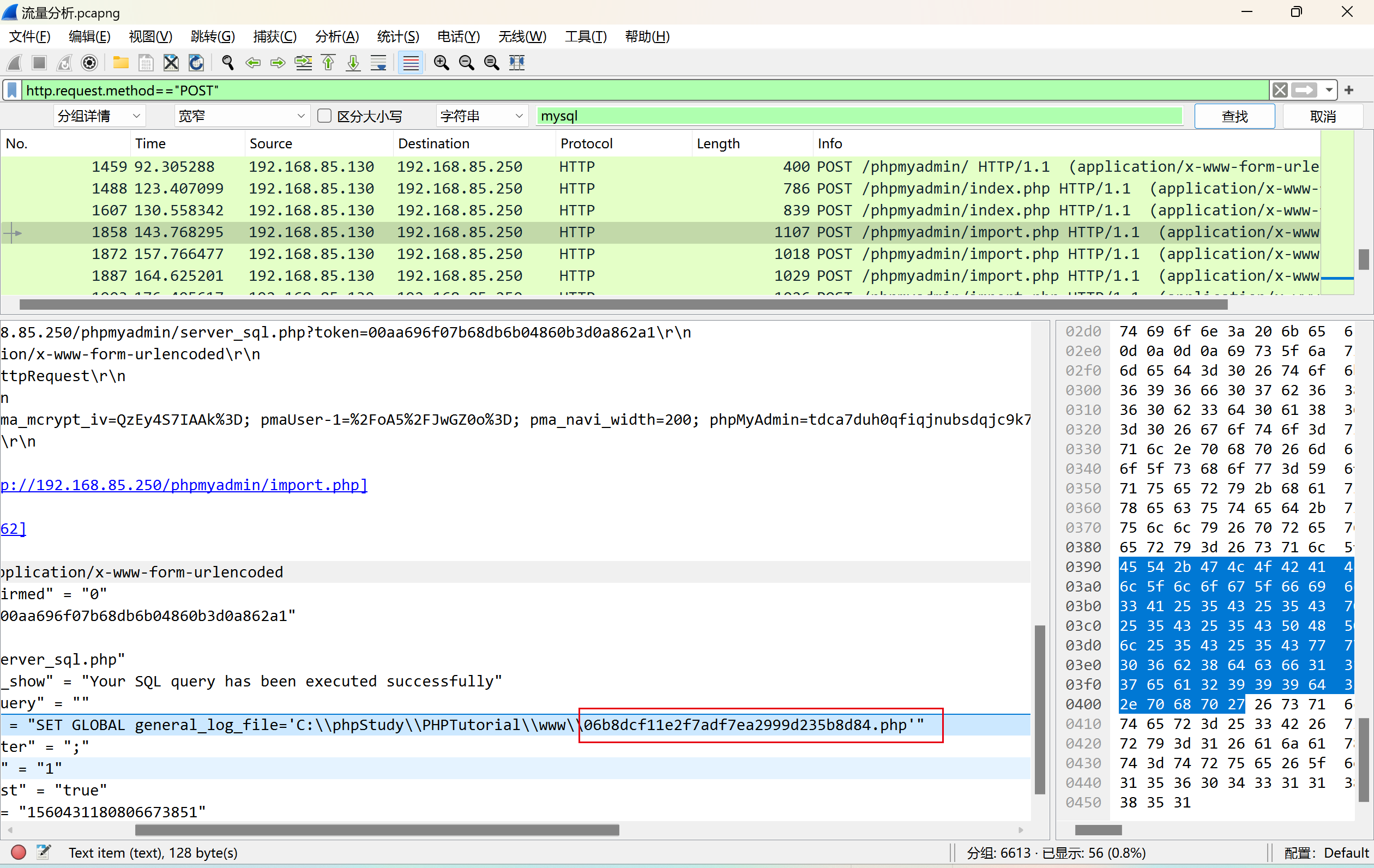
Task: Open the 帮助(H) menu
Action: point(648,37)
